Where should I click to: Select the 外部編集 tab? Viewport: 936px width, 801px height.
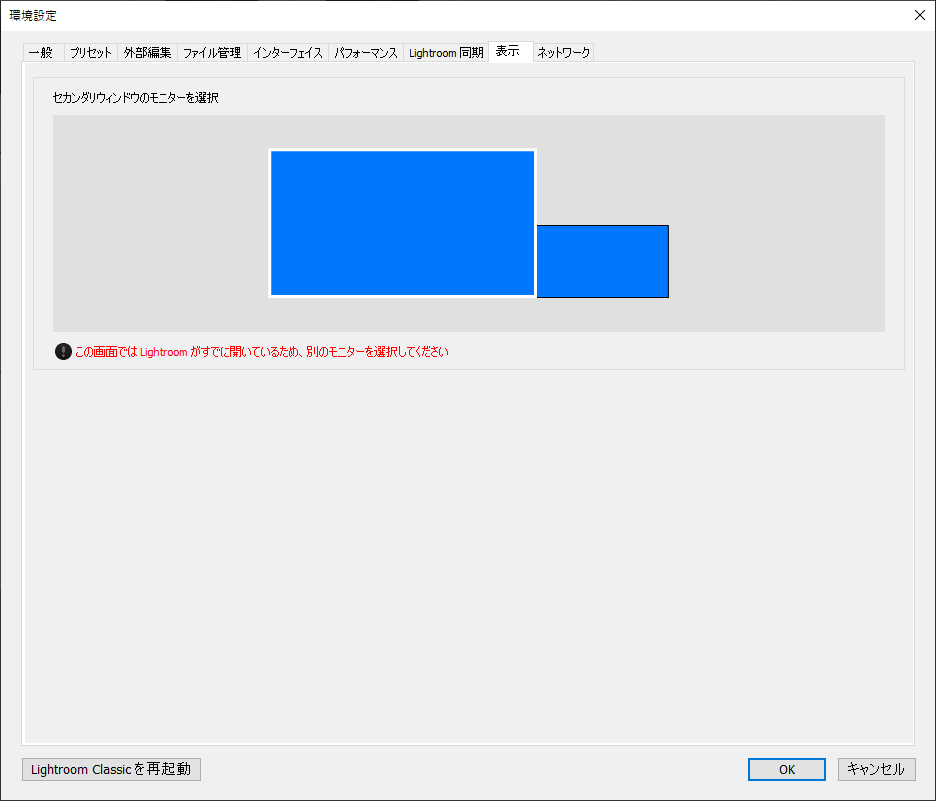click(147, 53)
